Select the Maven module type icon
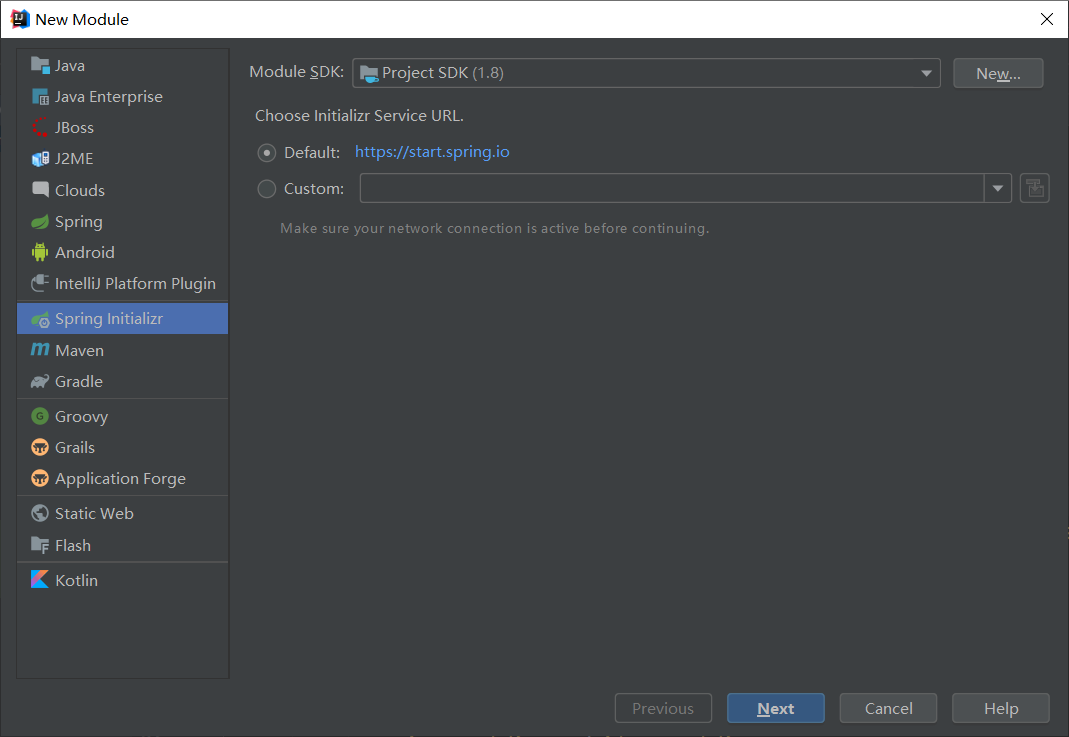 (41, 350)
